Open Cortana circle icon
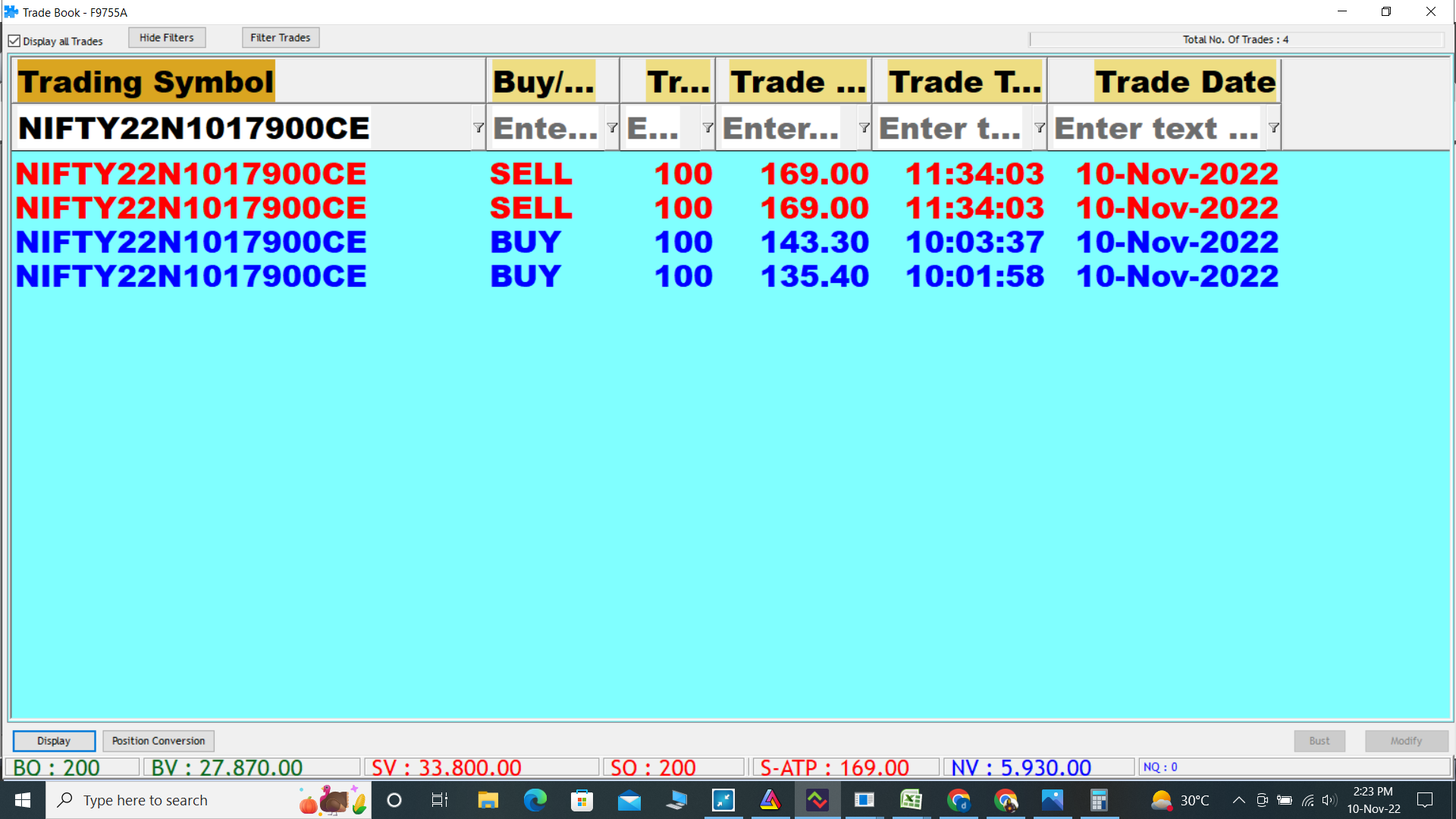This screenshot has height=819, width=1456. pos(394,800)
